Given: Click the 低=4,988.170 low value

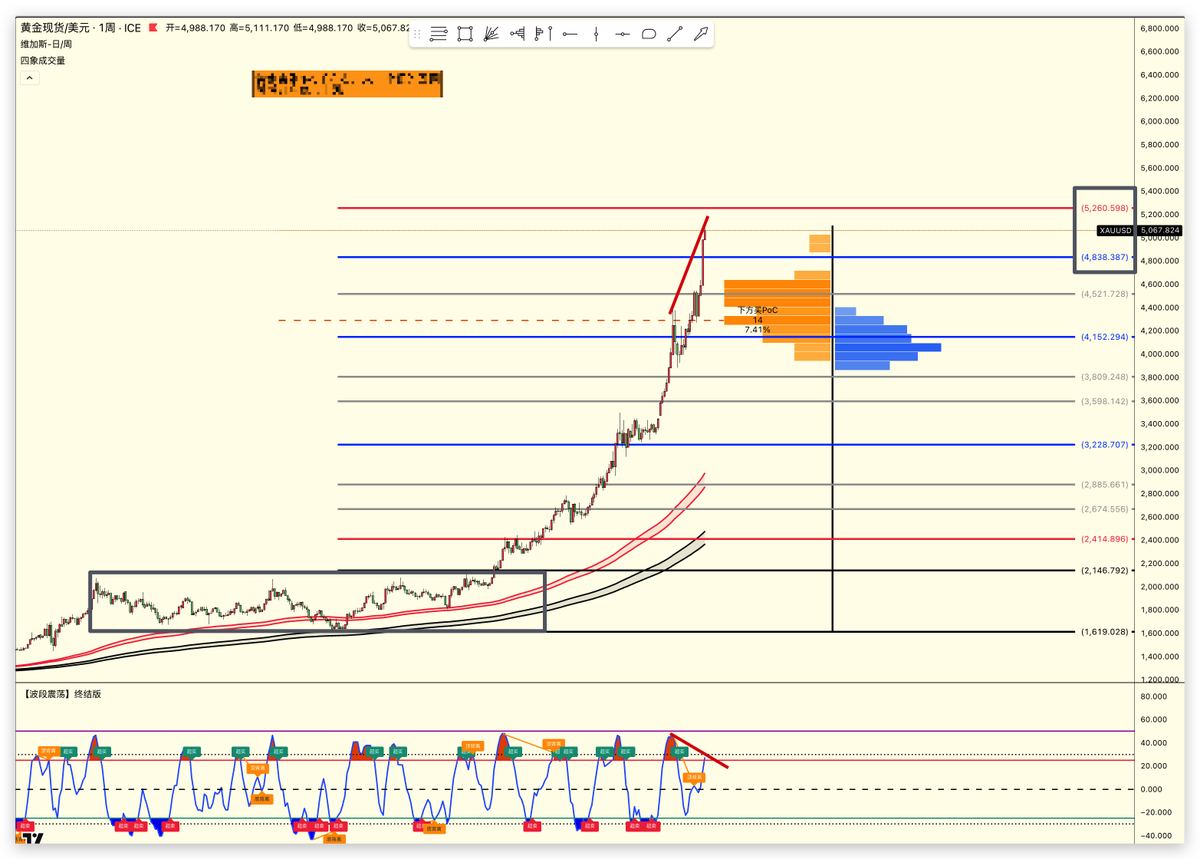Looking at the screenshot, I should click(x=323, y=28).
